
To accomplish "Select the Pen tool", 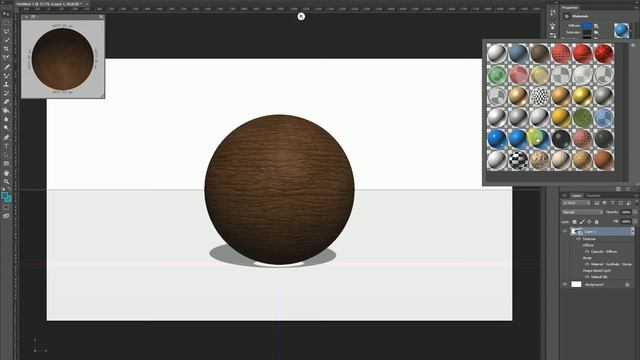I will point(6,137).
